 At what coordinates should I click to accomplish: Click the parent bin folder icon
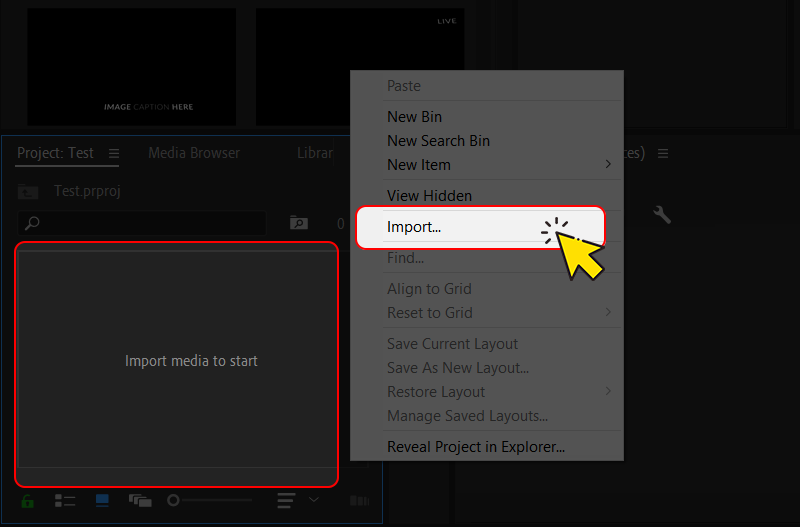(28, 191)
